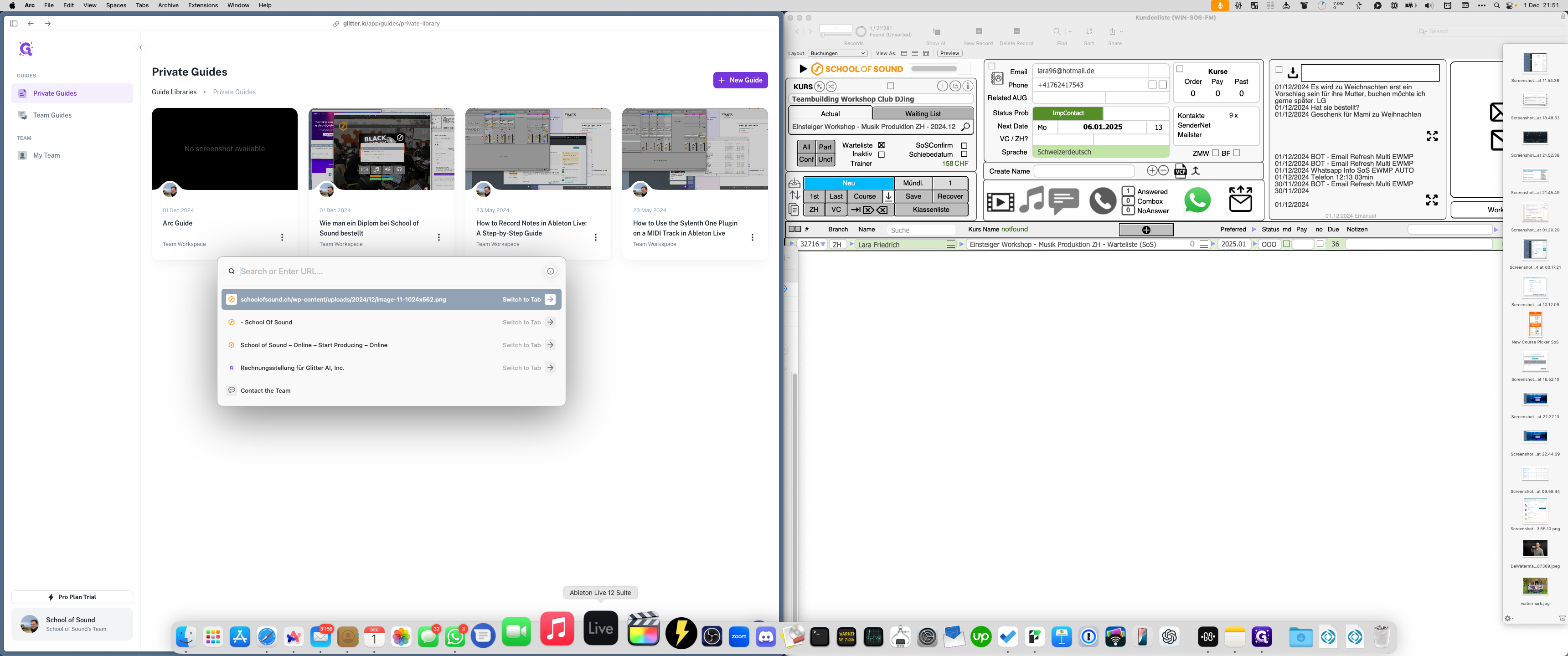The height and width of the screenshot is (656, 1568).
Task: Toggle the BF checkbox
Action: (x=1237, y=154)
